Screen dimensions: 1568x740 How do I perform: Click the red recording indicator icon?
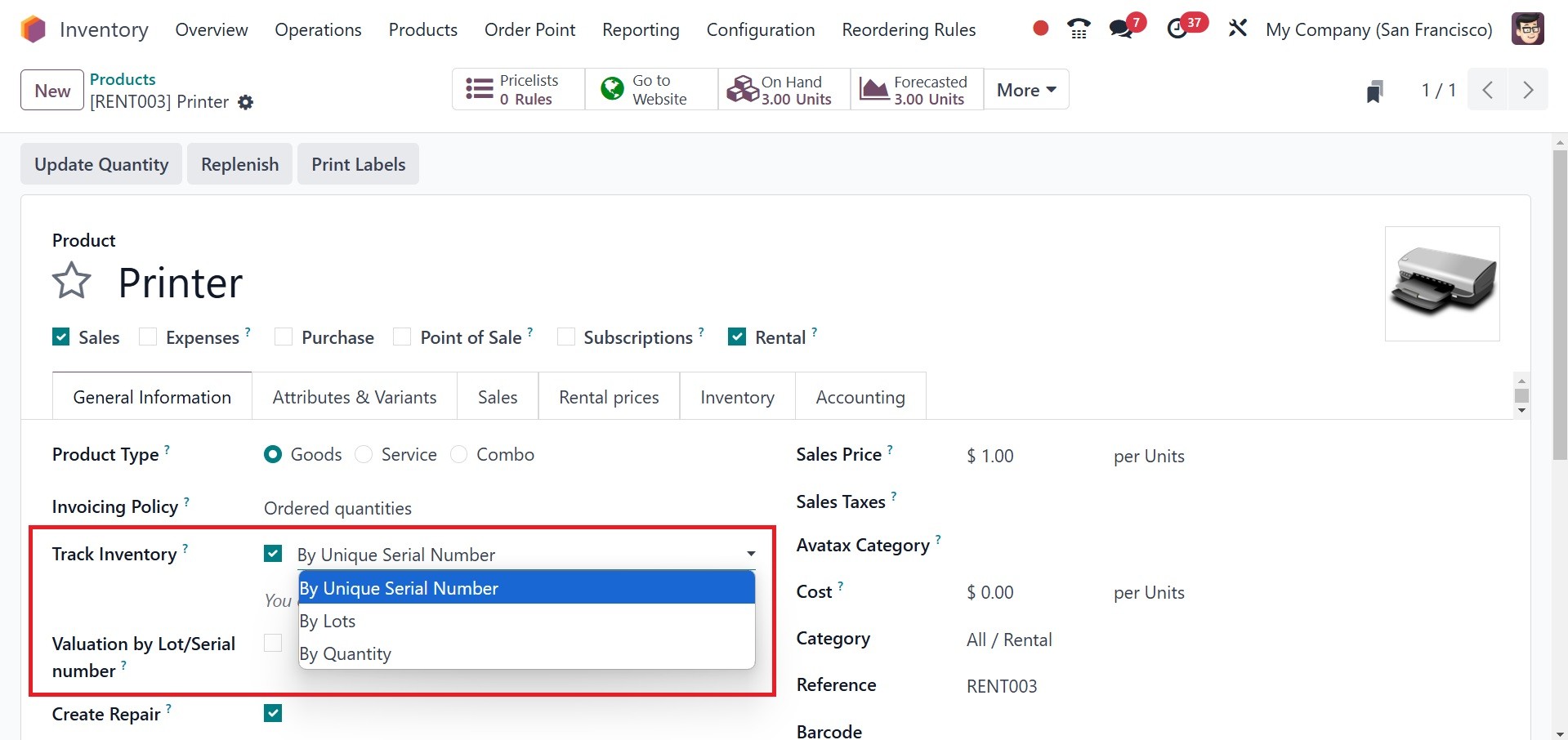point(1040,29)
